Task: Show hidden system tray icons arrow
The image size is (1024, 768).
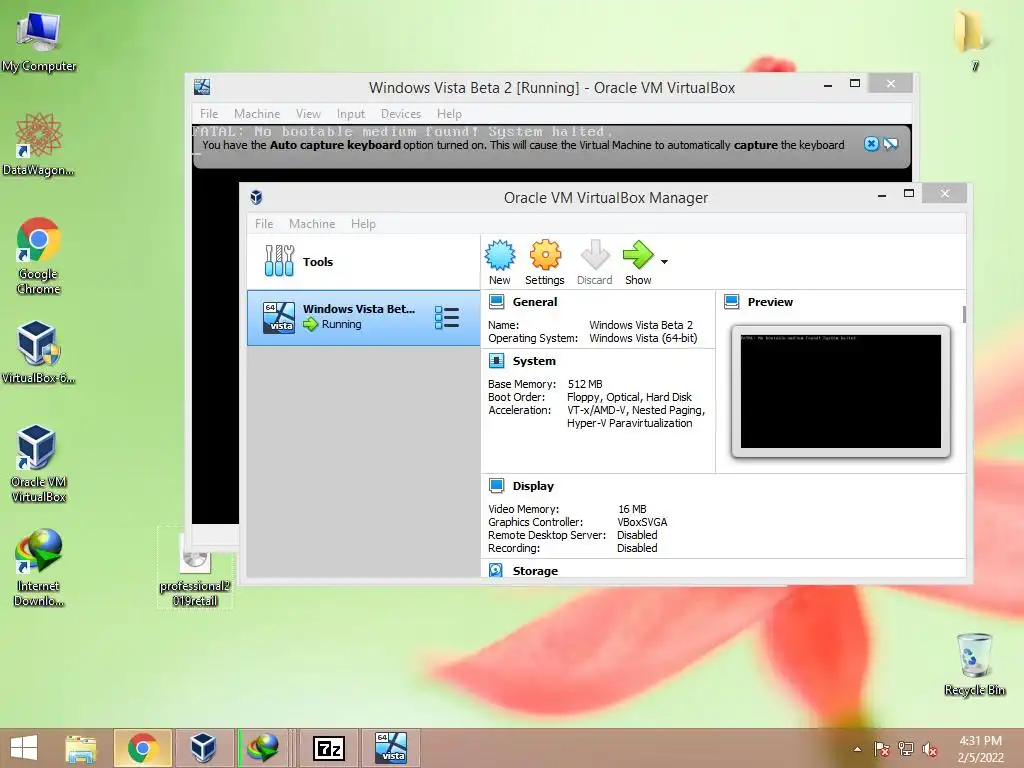Action: click(x=857, y=749)
